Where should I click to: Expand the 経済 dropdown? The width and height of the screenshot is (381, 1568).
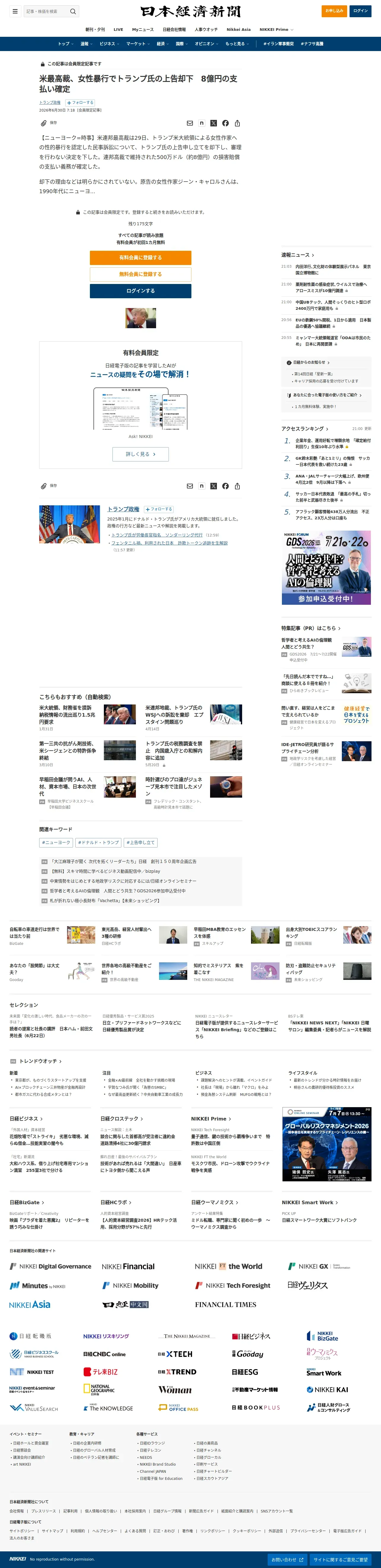(163, 44)
